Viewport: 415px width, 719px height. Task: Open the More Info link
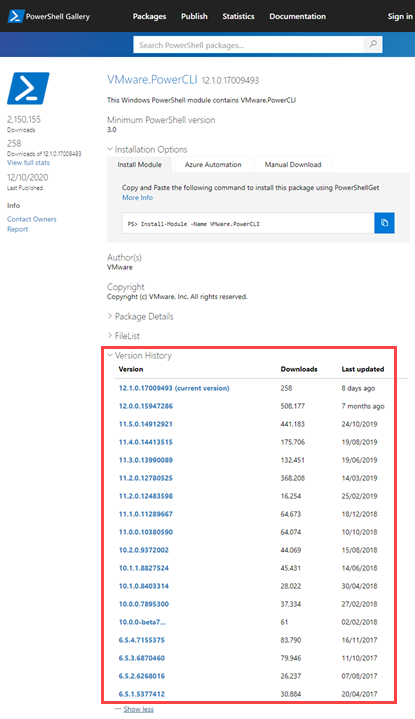pyautogui.click(x=137, y=198)
